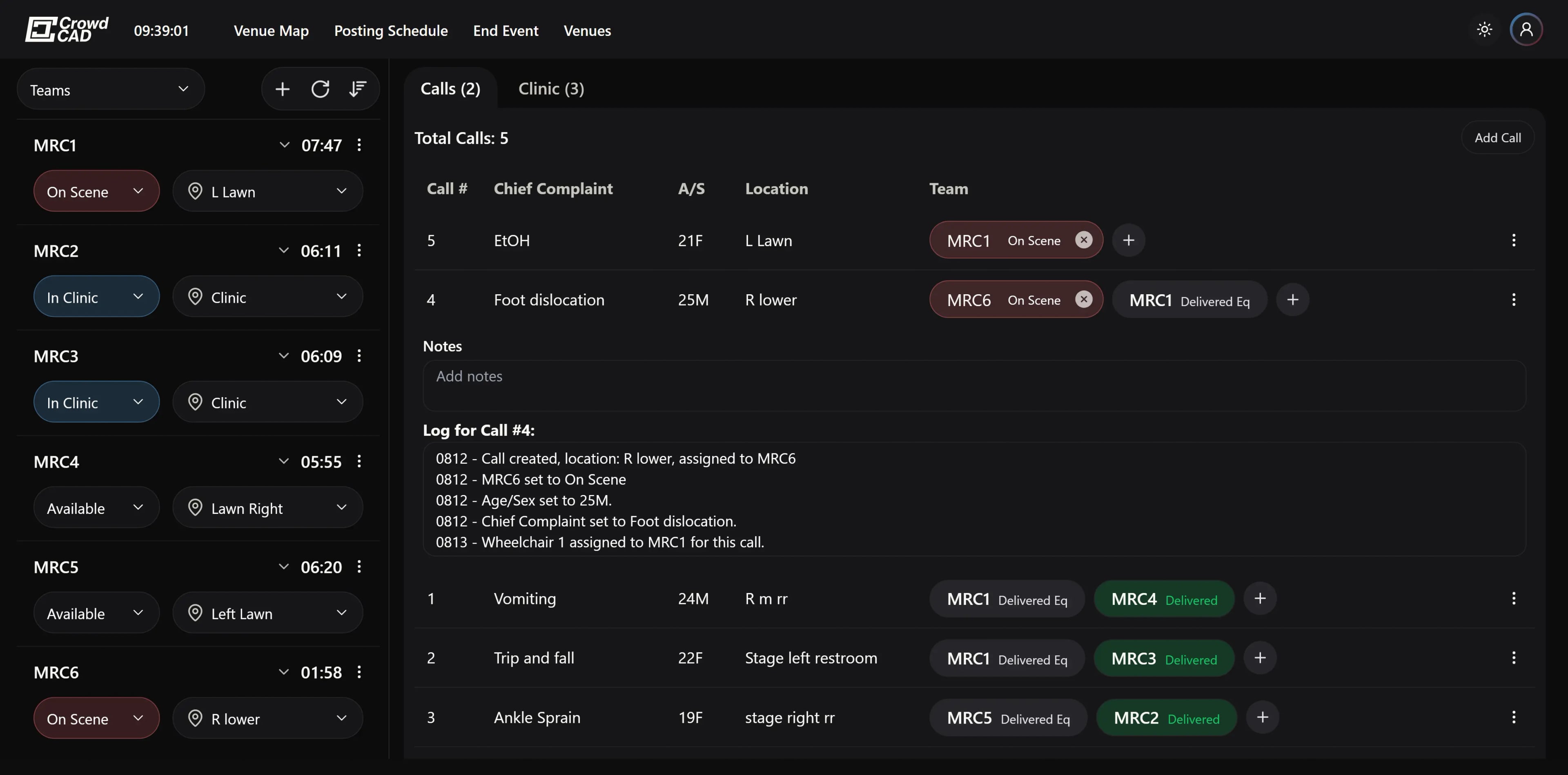Open MRC4 team options kebab menu

click(359, 461)
